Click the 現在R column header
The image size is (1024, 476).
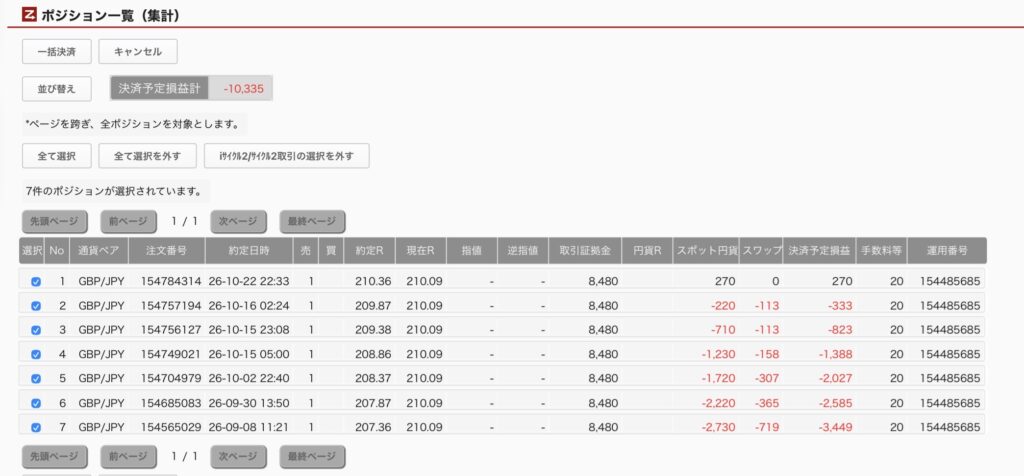pyautogui.click(x=421, y=251)
